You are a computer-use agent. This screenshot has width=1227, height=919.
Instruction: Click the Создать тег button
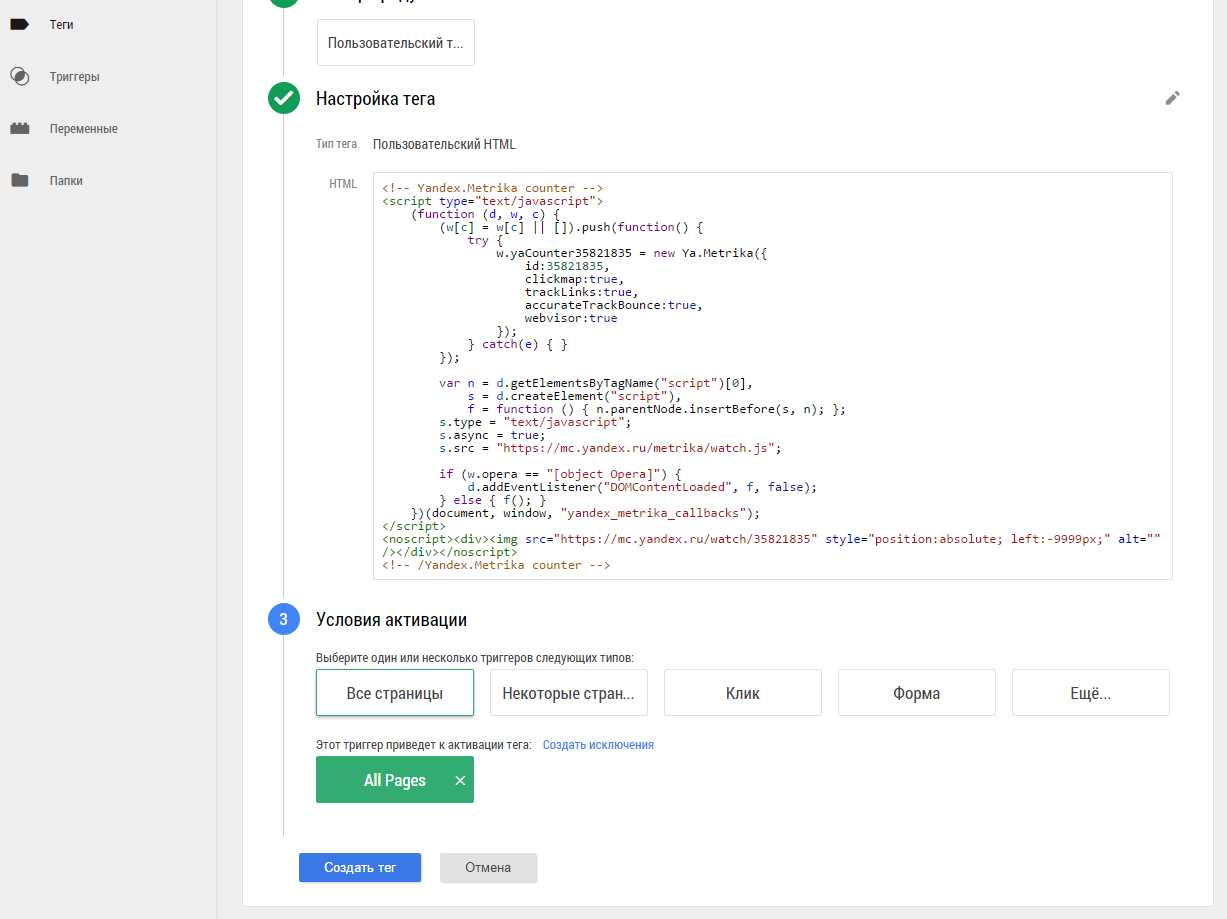tap(360, 868)
